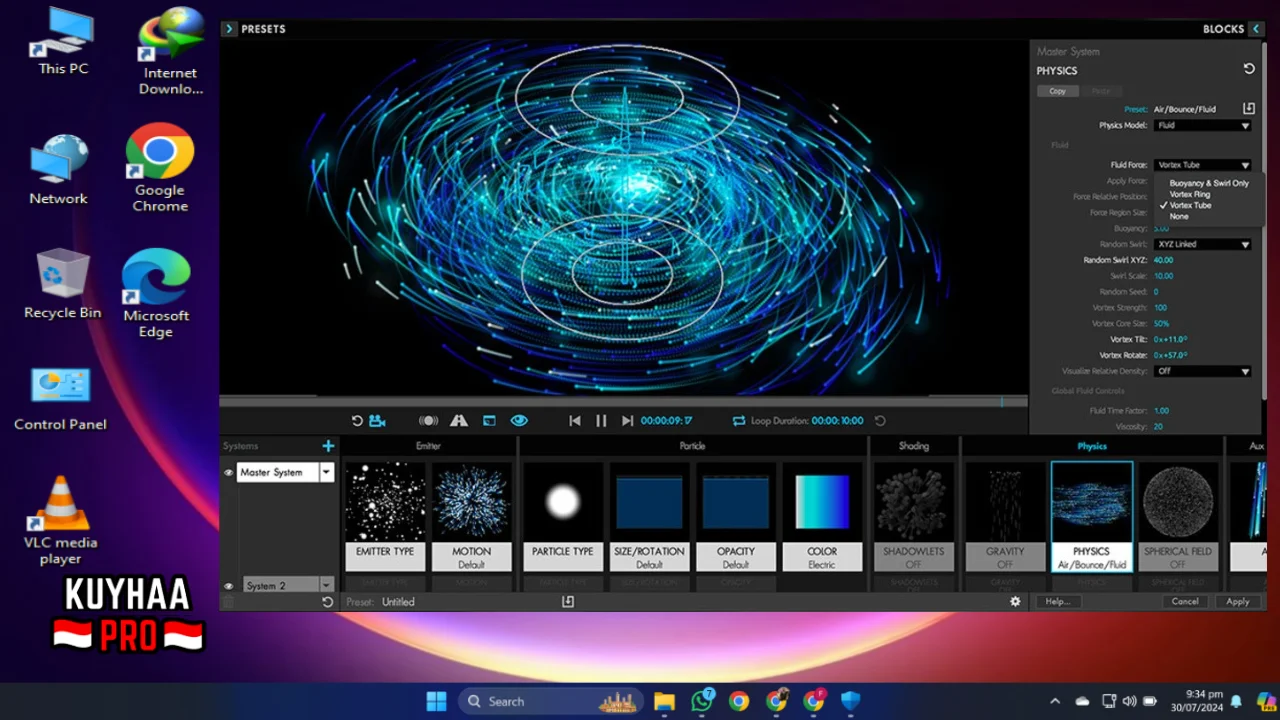Select the Shadowlets block
Viewport: 1280px width, 720px height.
tap(913, 516)
